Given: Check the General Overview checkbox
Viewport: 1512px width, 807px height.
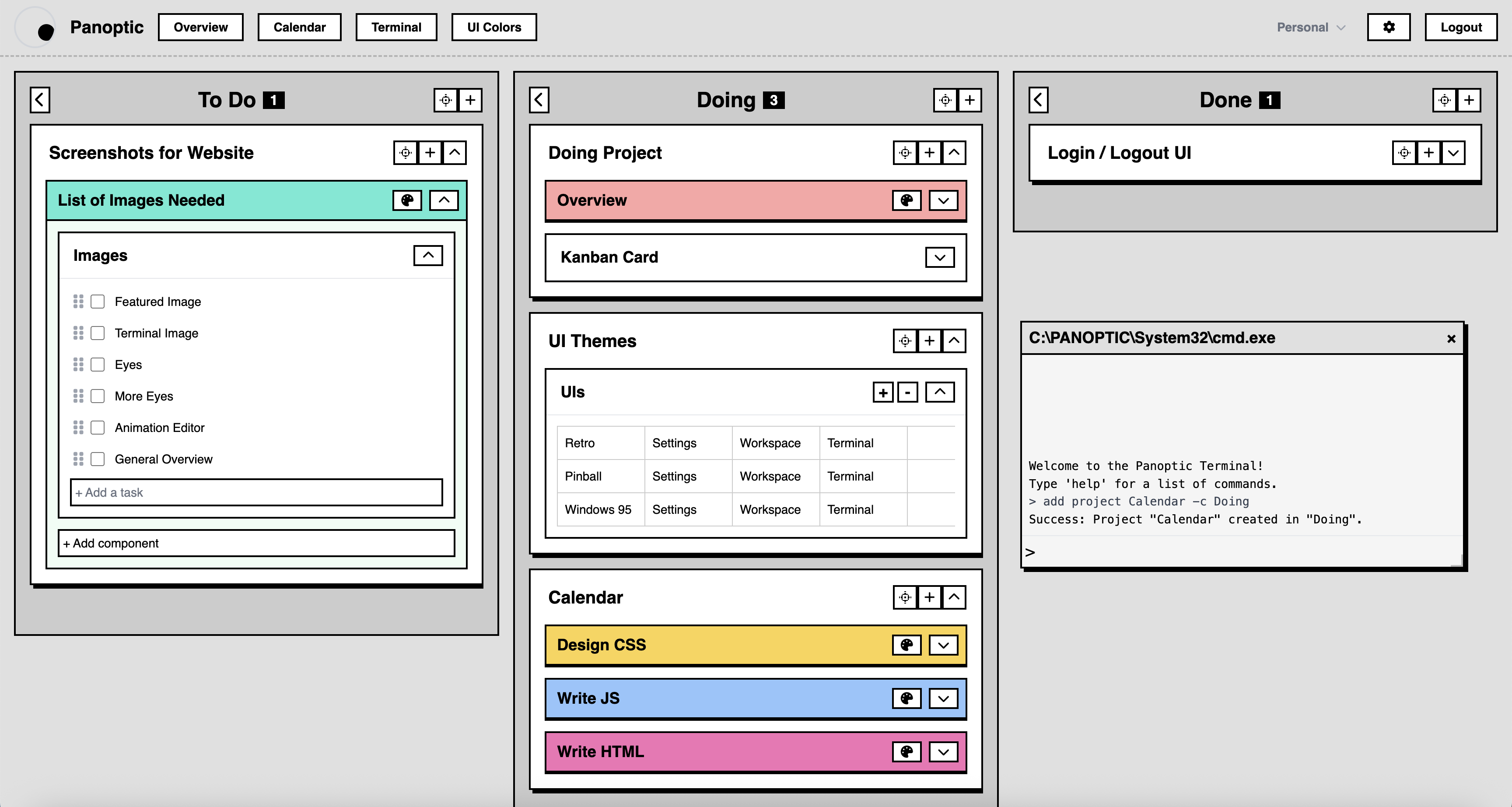Looking at the screenshot, I should click(98, 459).
